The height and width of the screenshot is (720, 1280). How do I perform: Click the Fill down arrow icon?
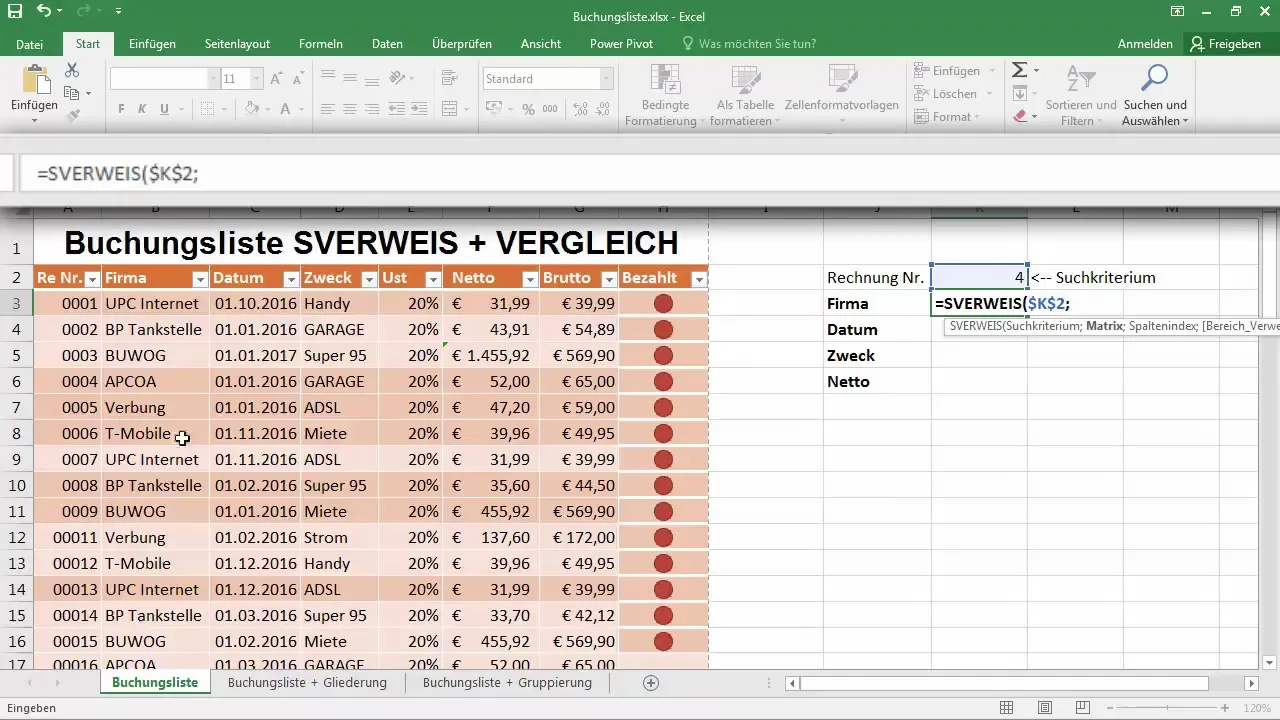point(1019,93)
